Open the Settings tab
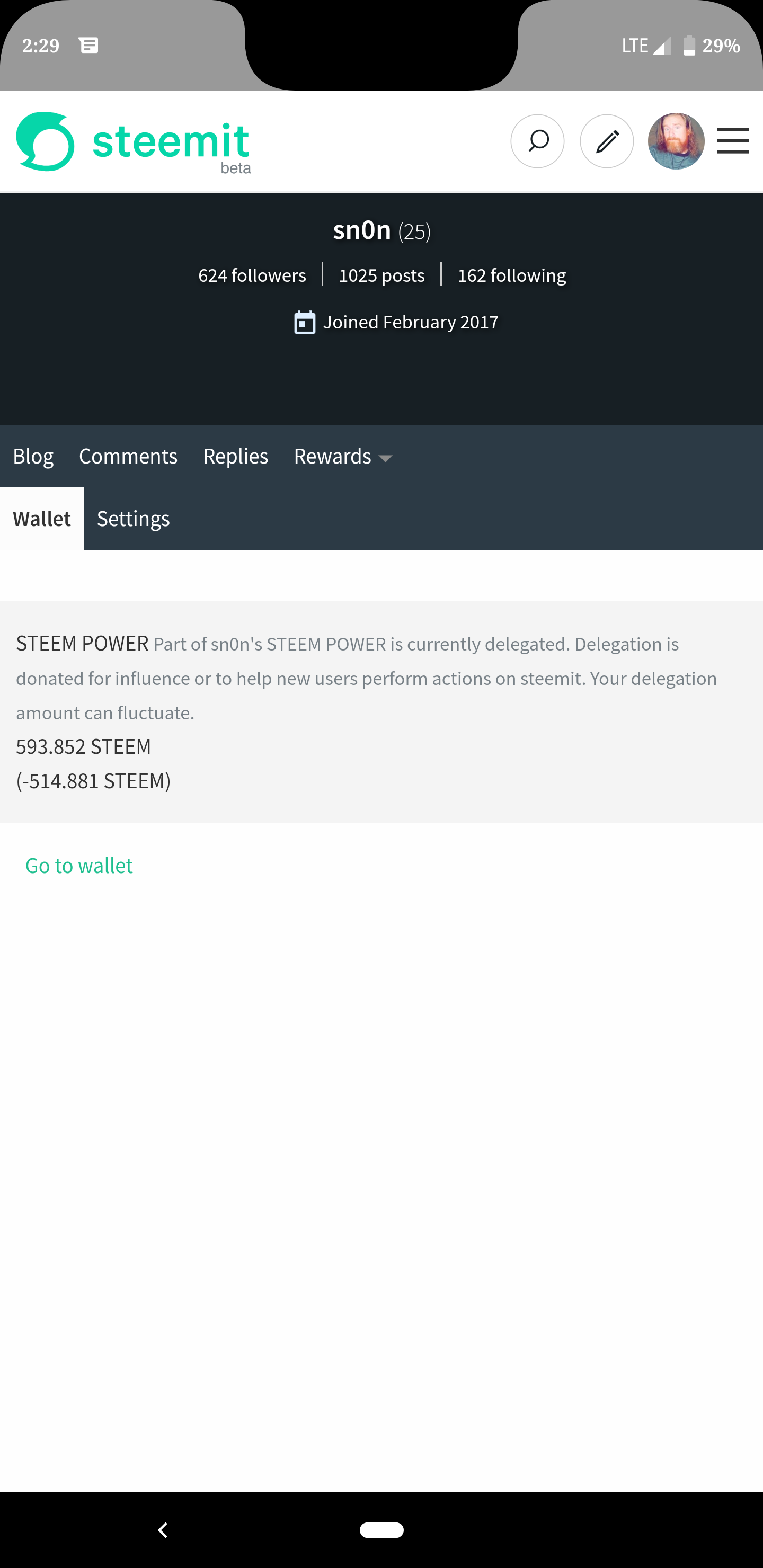The height and width of the screenshot is (1568, 763). 134,519
